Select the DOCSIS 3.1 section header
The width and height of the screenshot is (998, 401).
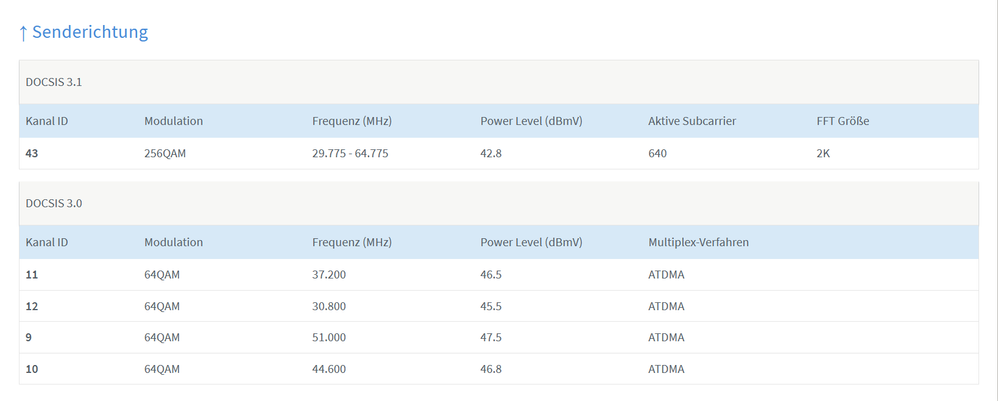click(x=54, y=82)
